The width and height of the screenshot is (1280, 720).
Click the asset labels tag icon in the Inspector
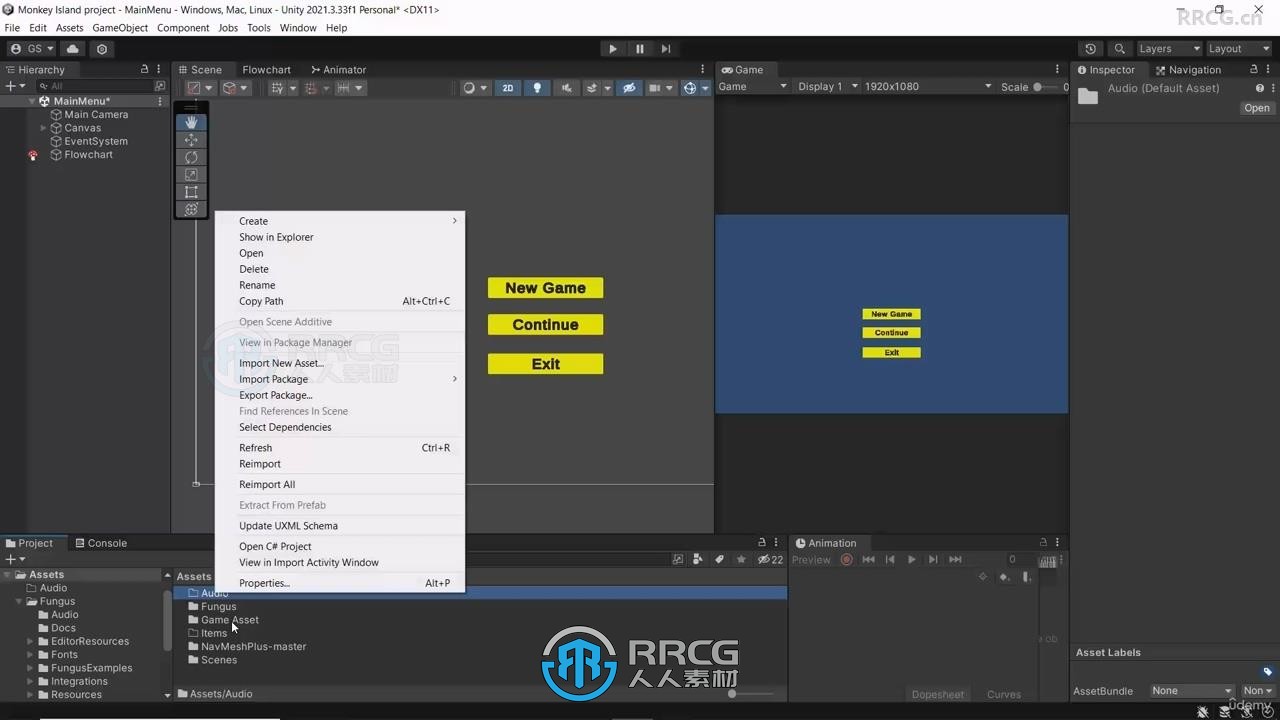(1267, 671)
